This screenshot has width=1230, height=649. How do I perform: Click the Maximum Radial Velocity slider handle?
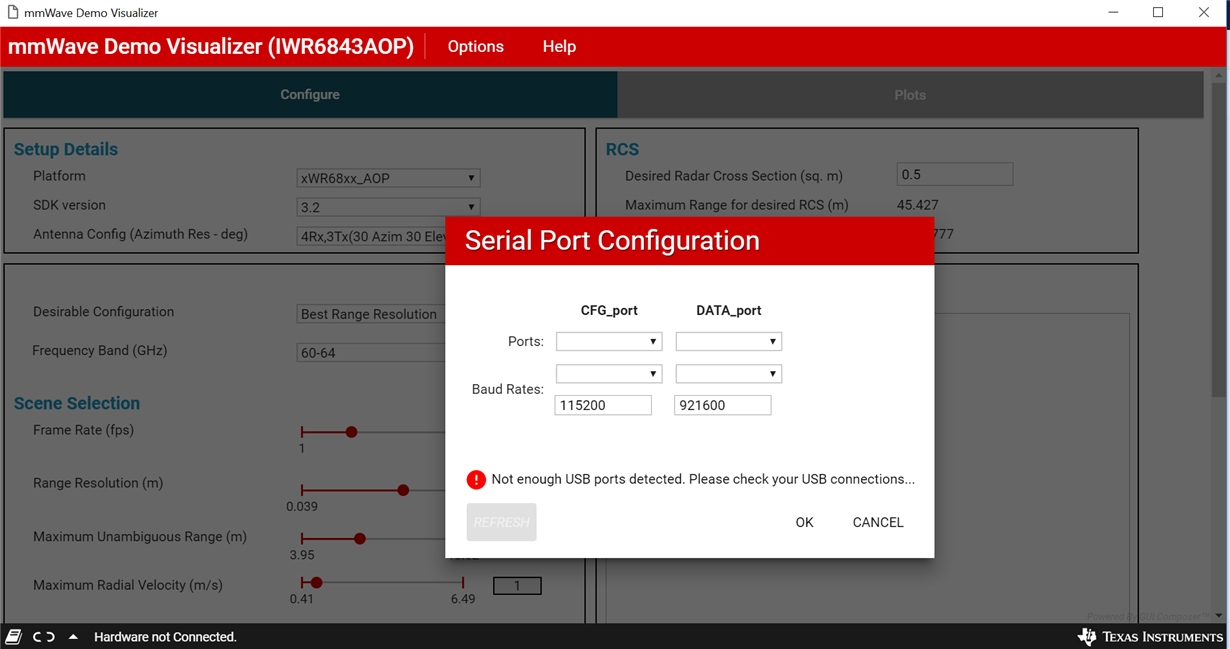pos(316,582)
